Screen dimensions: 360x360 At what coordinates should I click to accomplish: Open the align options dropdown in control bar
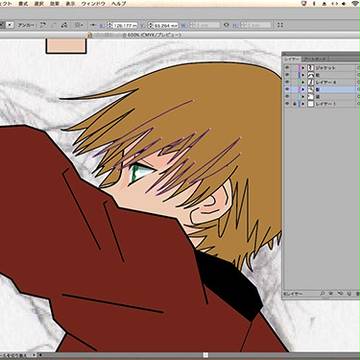point(79,25)
